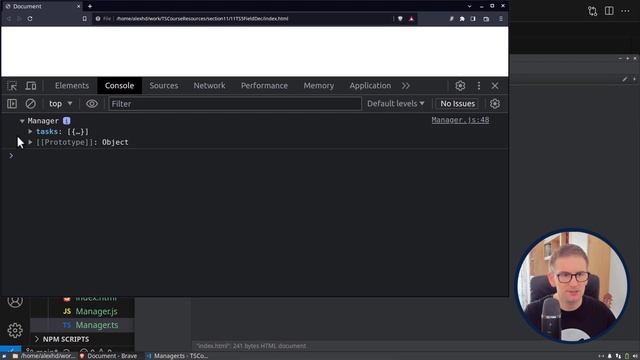Bookmark the page with the bookmark icon
Viewport: 640px width, 360px height.
point(84,19)
